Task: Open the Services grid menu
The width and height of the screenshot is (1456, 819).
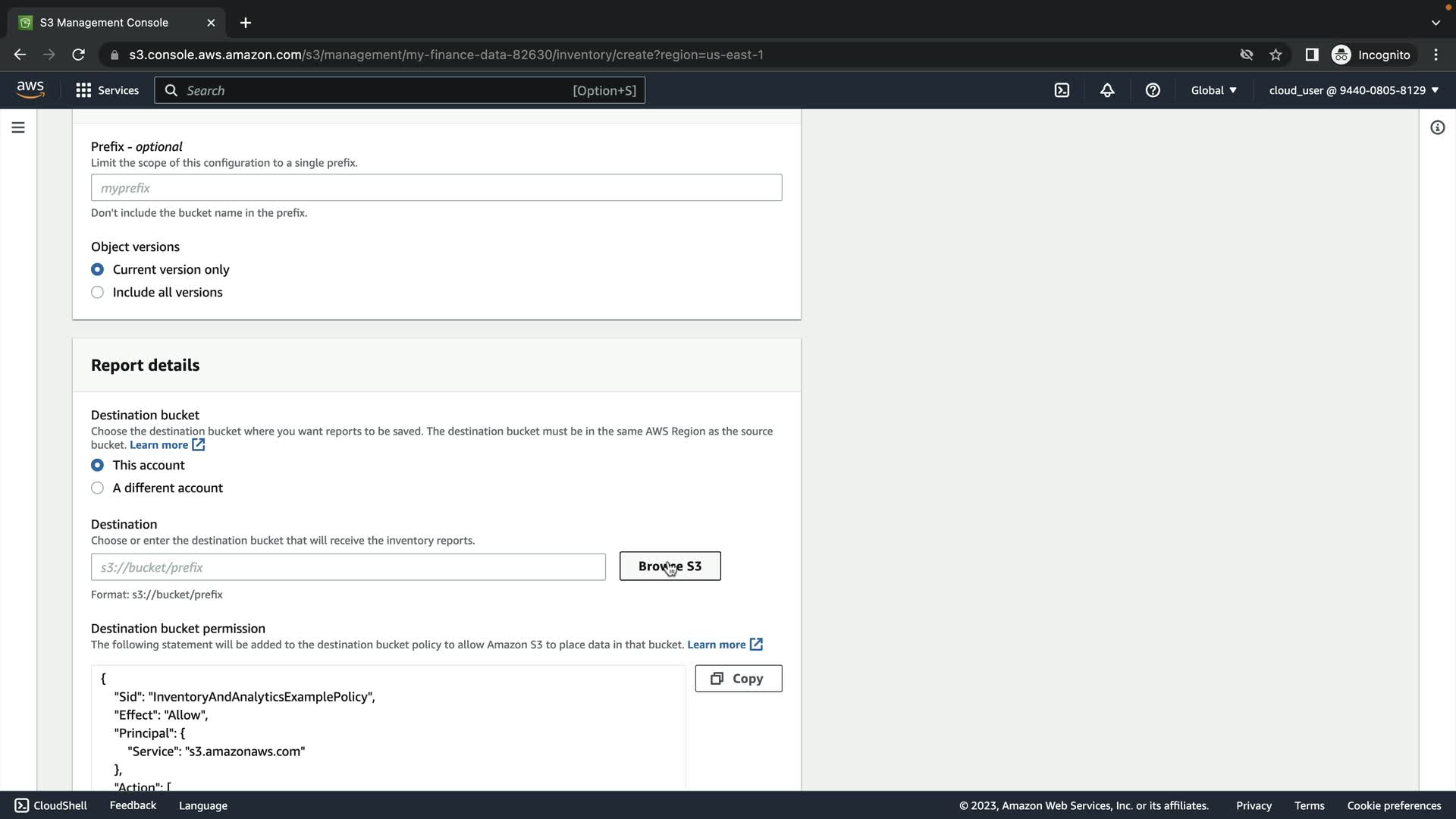Action: 107,90
